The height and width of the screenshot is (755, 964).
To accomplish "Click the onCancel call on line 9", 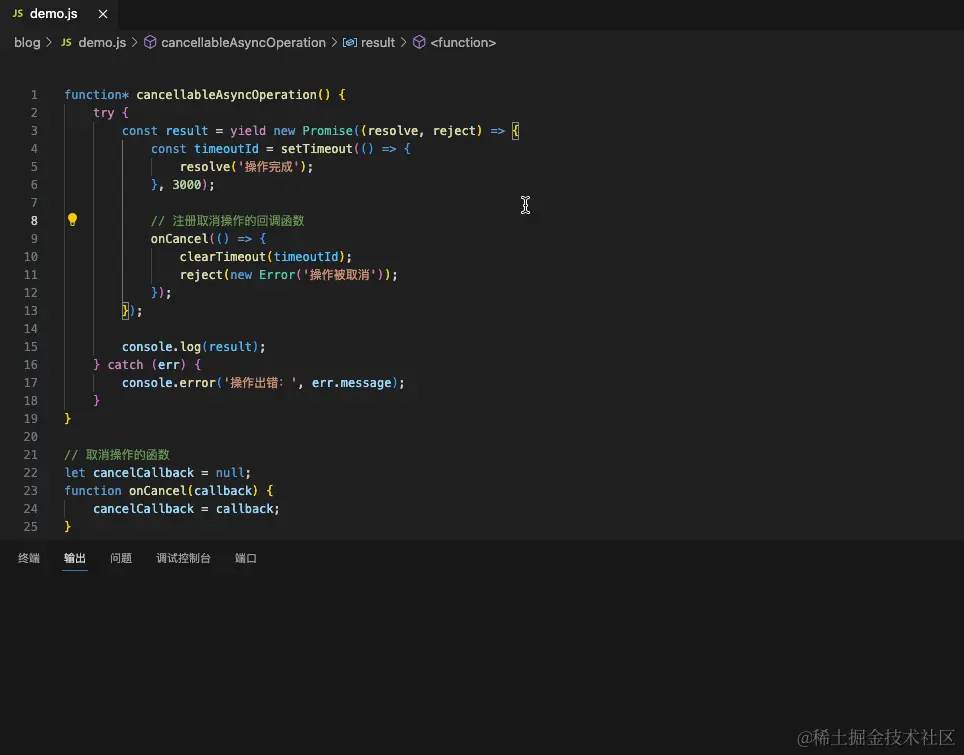I will point(180,239).
